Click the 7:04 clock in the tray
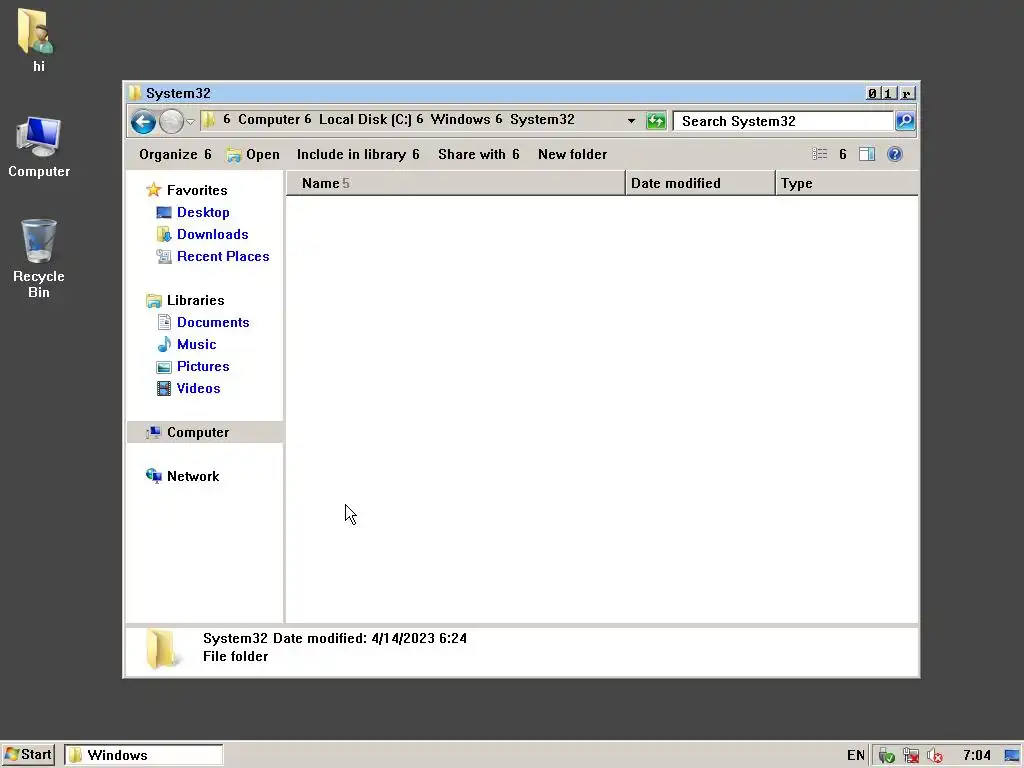Viewport: 1024px width, 768px height. pyautogui.click(x=976, y=756)
